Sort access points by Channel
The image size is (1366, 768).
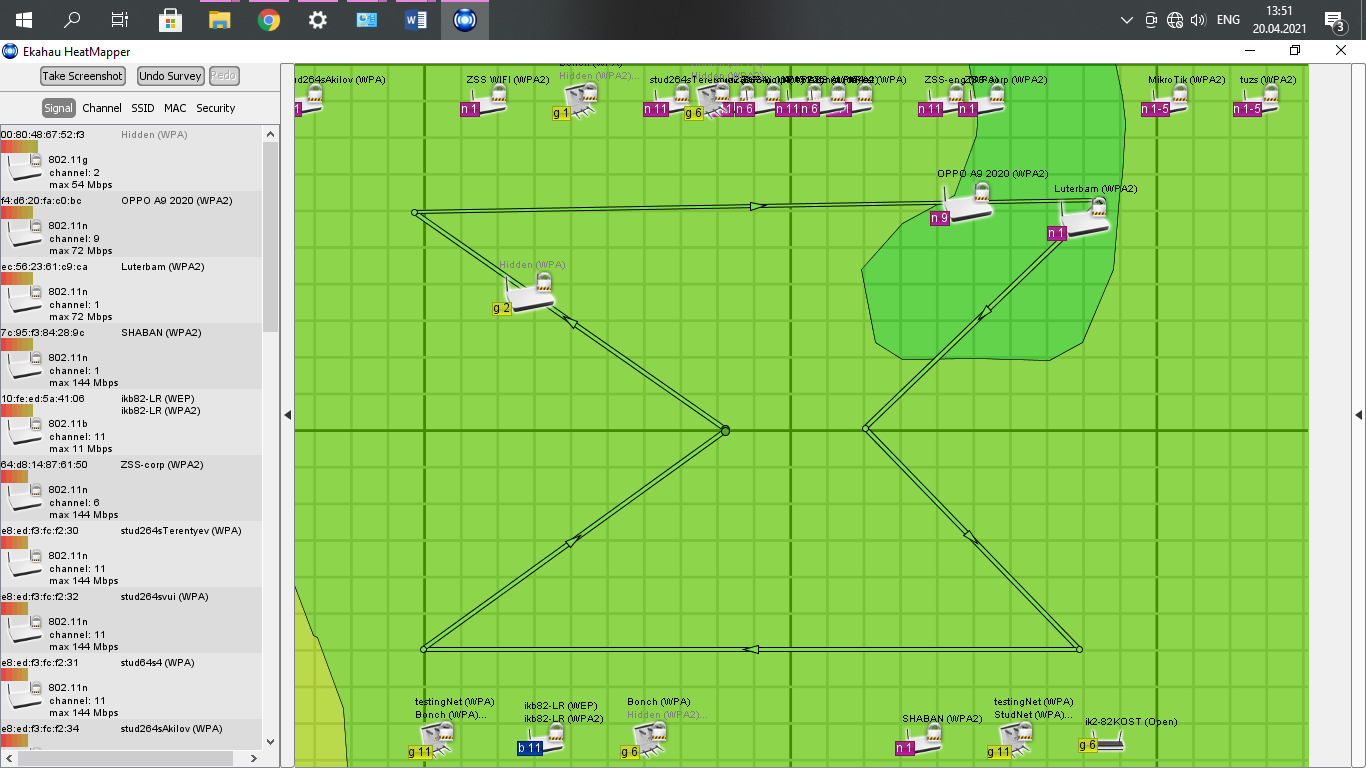point(102,108)
